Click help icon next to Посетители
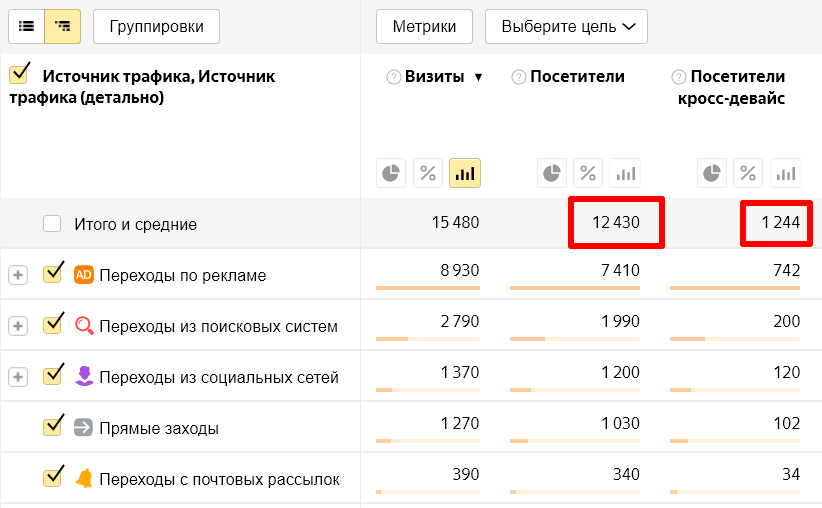Image resolution: width=822 pixels, height=508 pixels. click(x=519, y=77)
